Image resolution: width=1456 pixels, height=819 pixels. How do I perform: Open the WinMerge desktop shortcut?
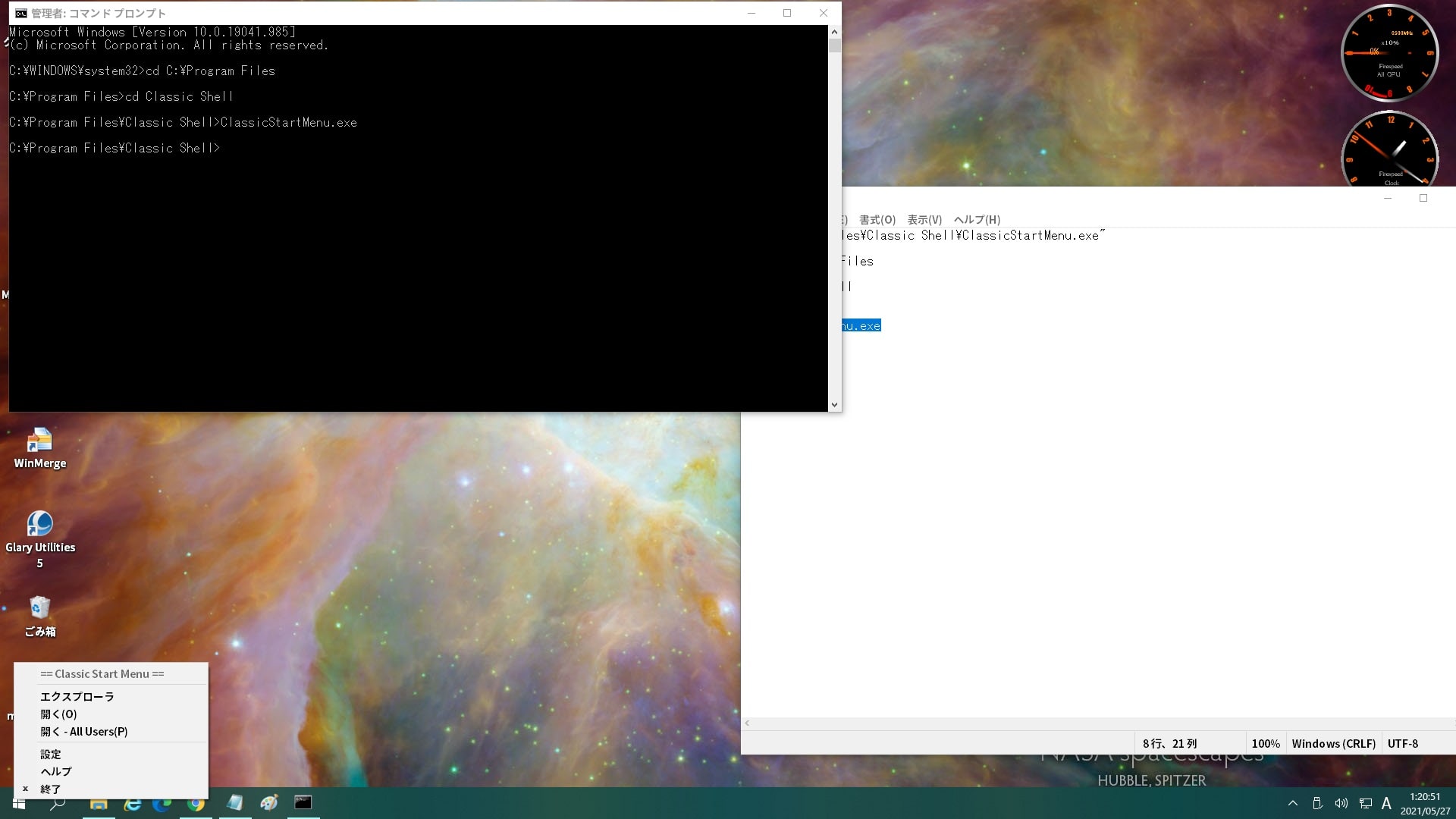tap(39, 448)
